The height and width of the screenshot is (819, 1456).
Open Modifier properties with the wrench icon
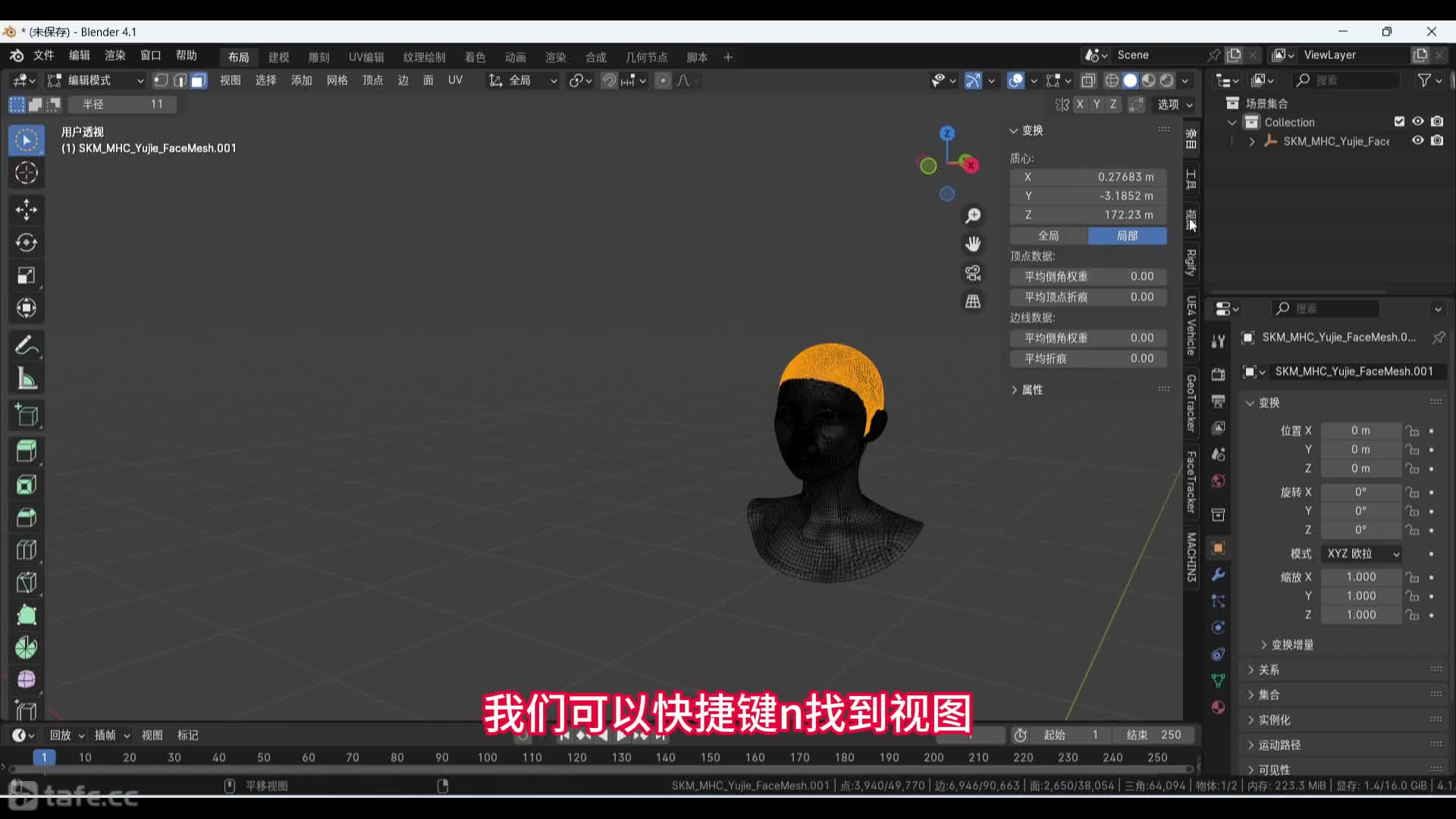tap(1219, 575)
